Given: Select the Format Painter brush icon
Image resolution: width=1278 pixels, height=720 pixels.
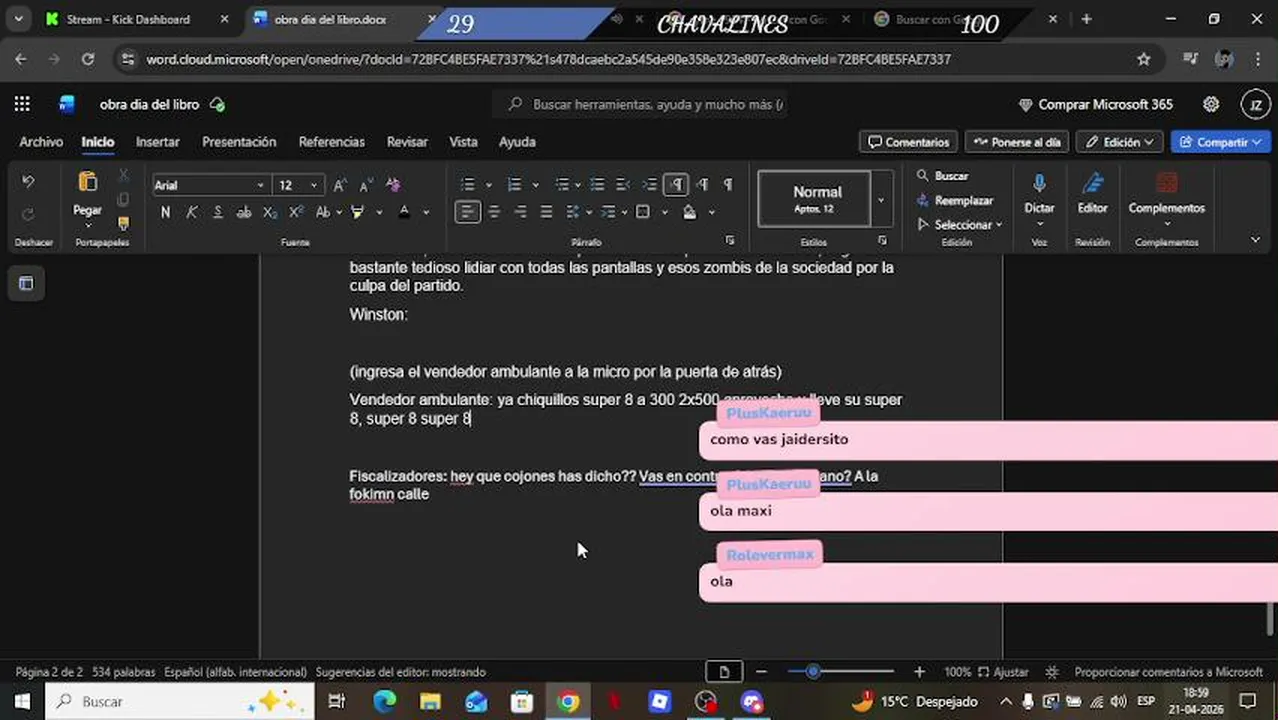Looking at the screenshot, I should point(123,223).
